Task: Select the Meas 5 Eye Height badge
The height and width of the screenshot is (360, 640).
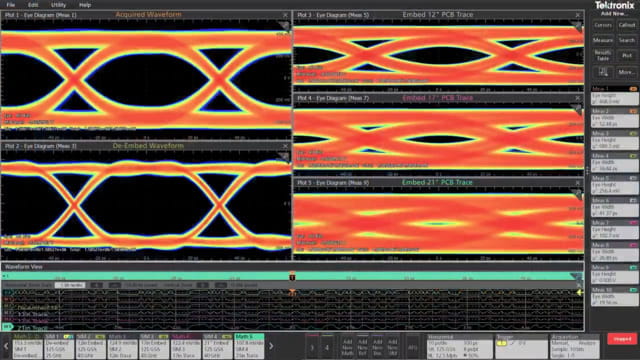Action: [614, 185]
